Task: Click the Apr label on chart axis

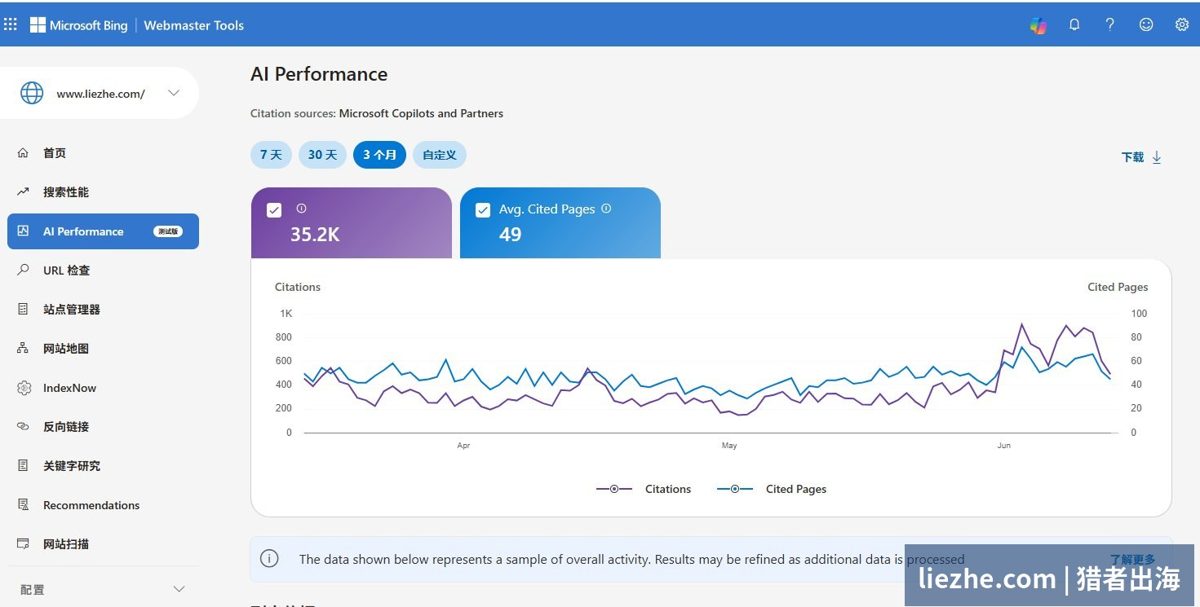Action: pos(463,445)
